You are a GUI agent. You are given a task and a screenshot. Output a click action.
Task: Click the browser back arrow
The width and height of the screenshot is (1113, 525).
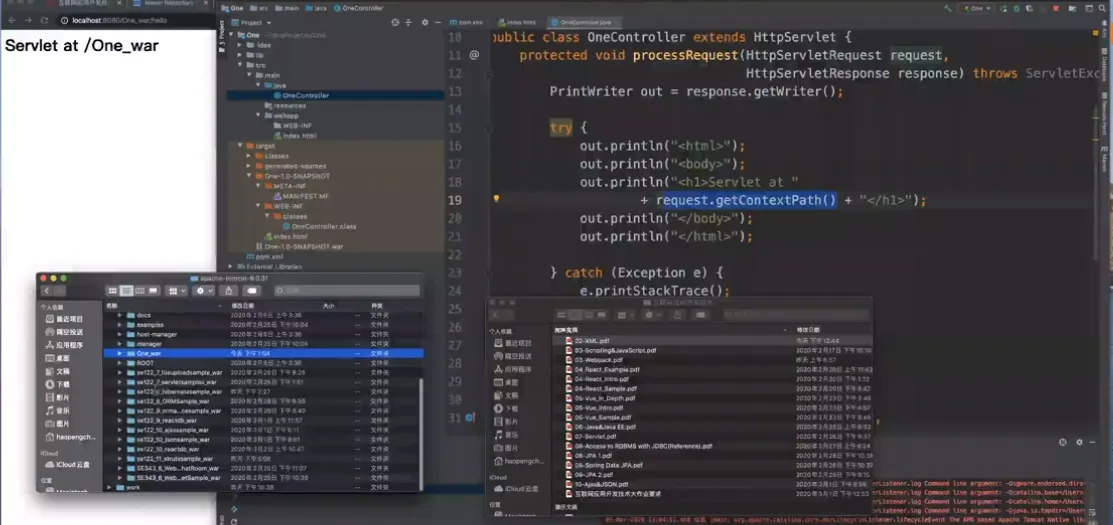tap(11, 21)
